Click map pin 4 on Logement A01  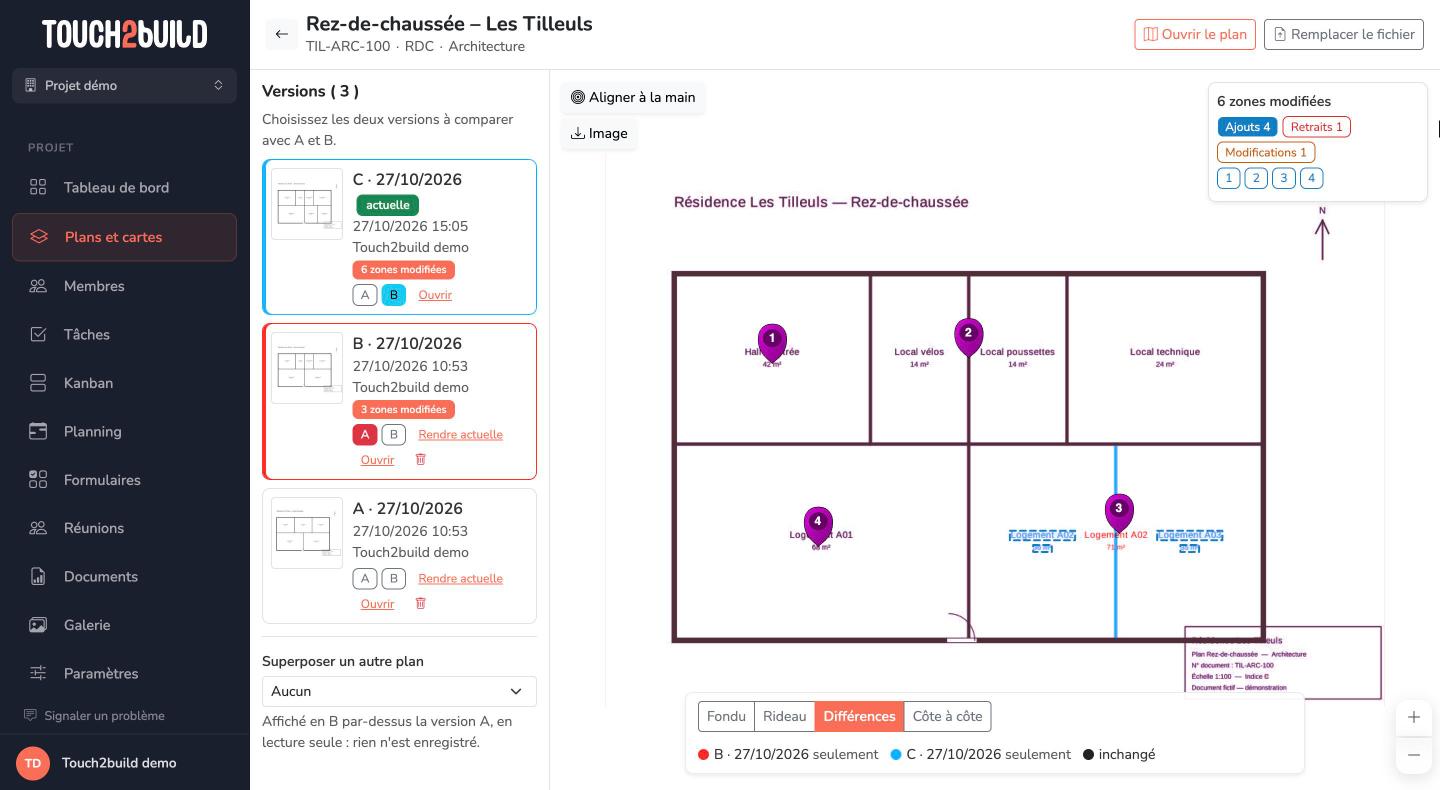[x=818, y=525]
